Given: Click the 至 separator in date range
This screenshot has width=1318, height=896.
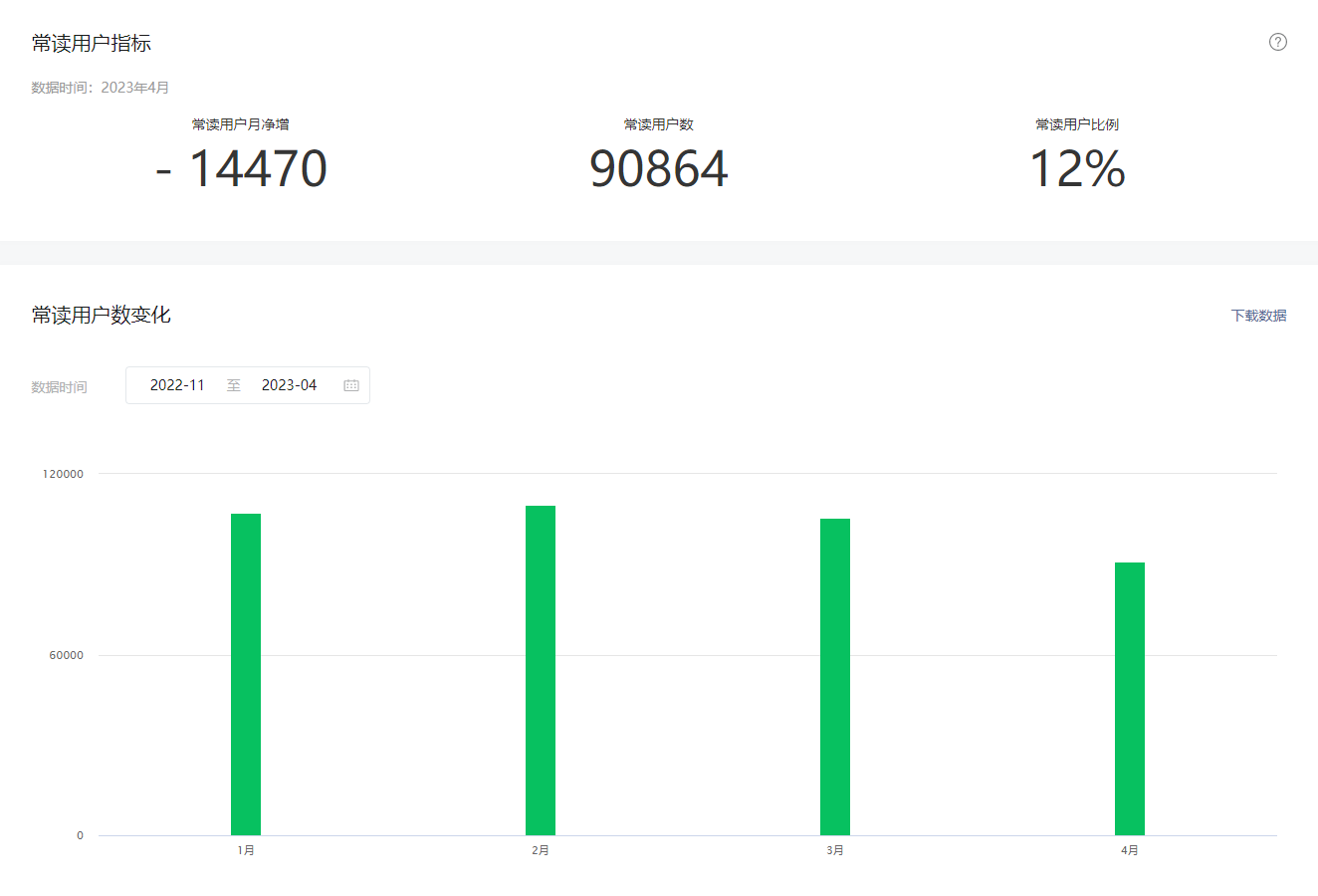Looking at the screenshot, I should click(234, 385).
